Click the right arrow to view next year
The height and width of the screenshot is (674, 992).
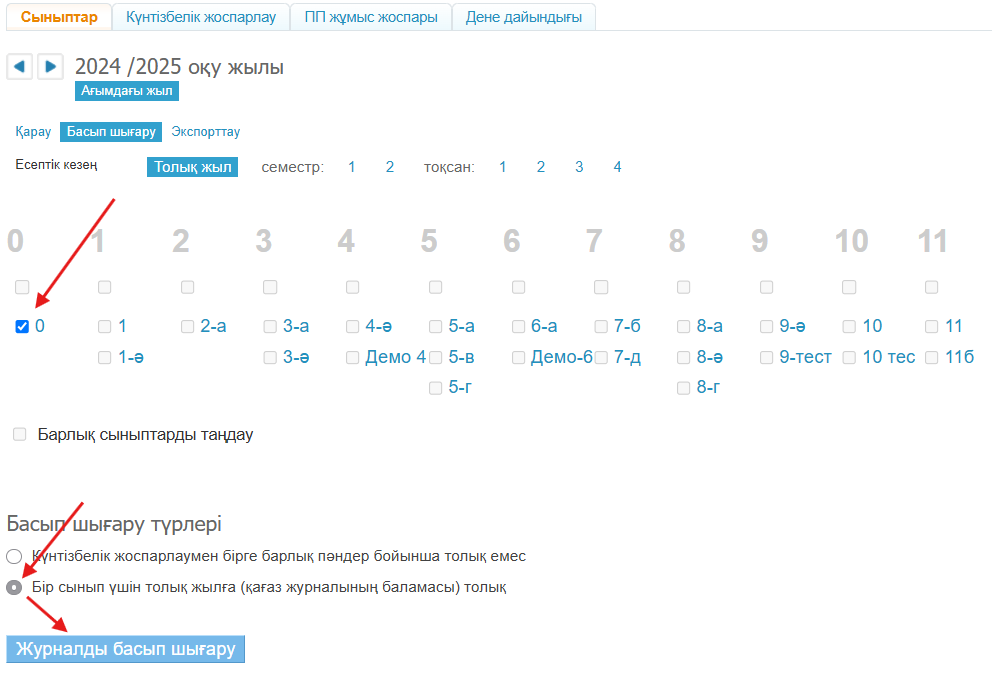click(x=50, y=66)
